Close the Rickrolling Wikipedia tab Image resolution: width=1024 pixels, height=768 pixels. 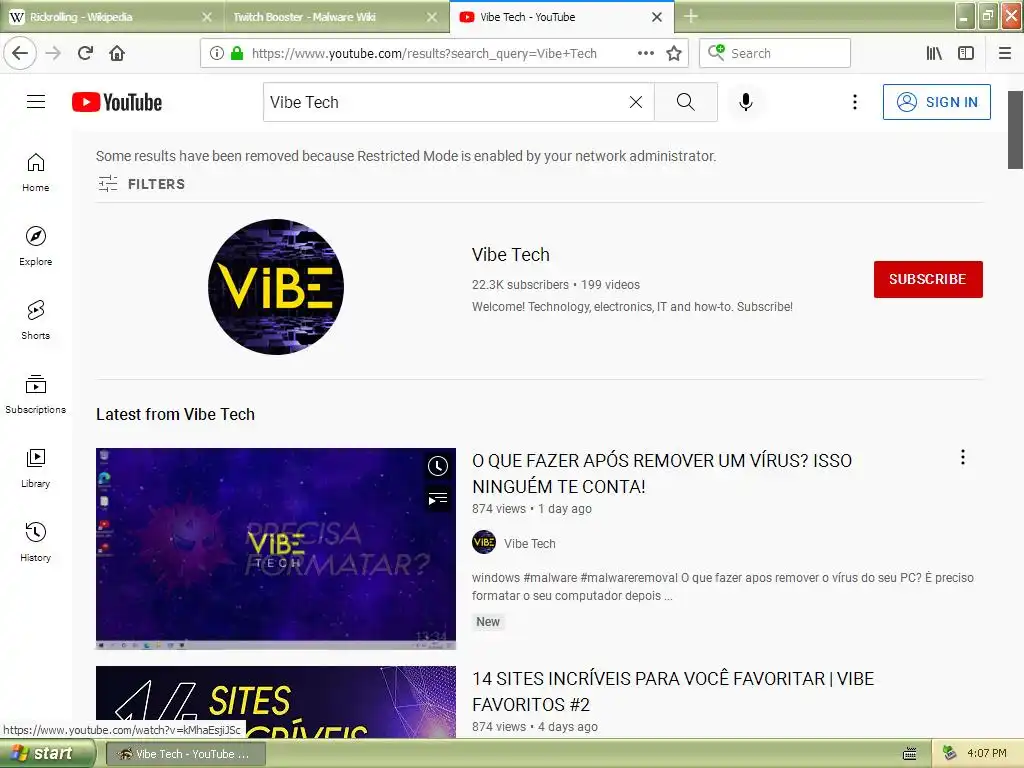(x=206, y=17)
